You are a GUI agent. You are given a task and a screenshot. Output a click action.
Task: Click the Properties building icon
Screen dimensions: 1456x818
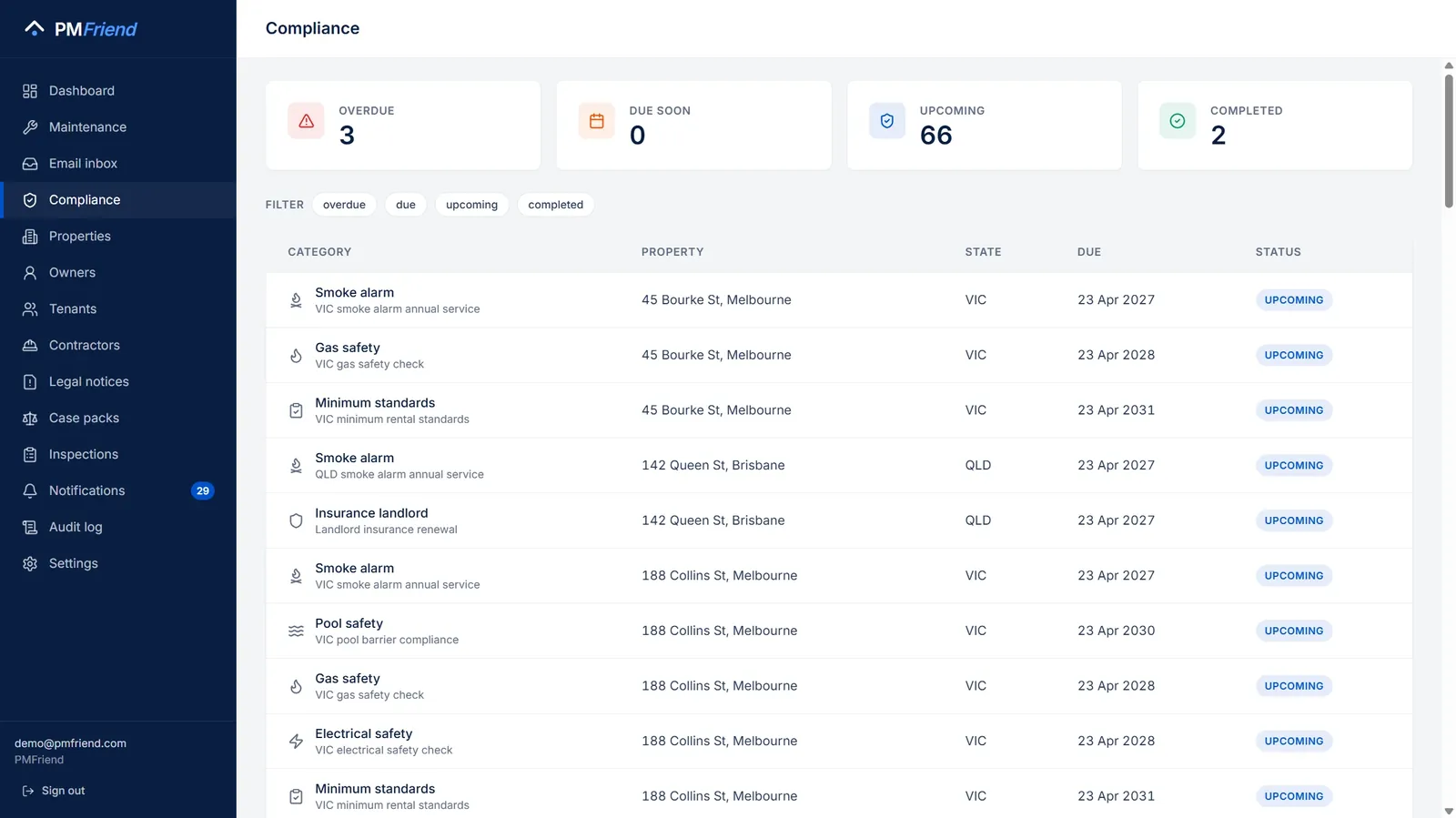tap(30, 237)
